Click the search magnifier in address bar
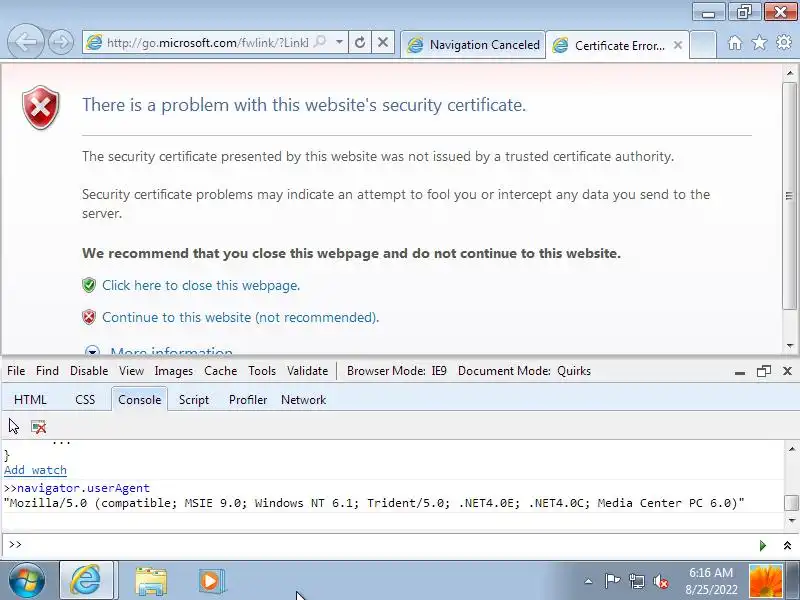Image resolution: width=800 pixels, height=600 pixels. coord(320,42)
